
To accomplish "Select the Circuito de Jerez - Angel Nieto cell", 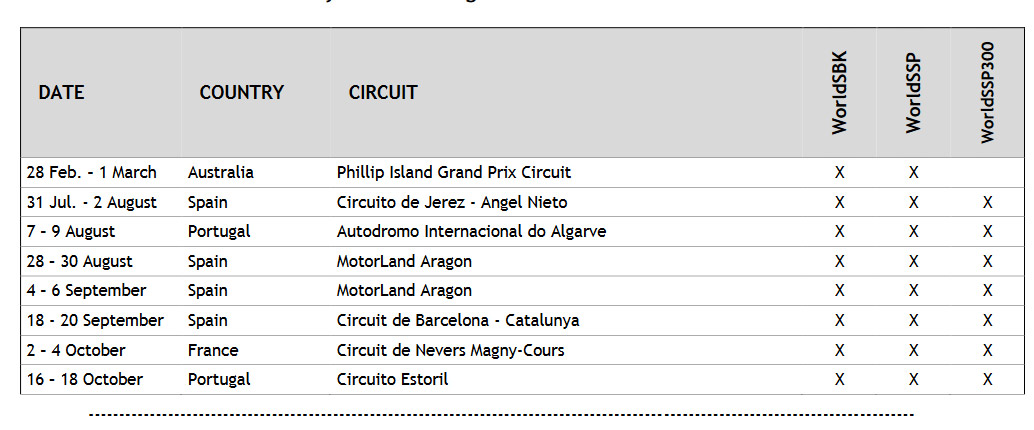I will (x=452, y=202).
